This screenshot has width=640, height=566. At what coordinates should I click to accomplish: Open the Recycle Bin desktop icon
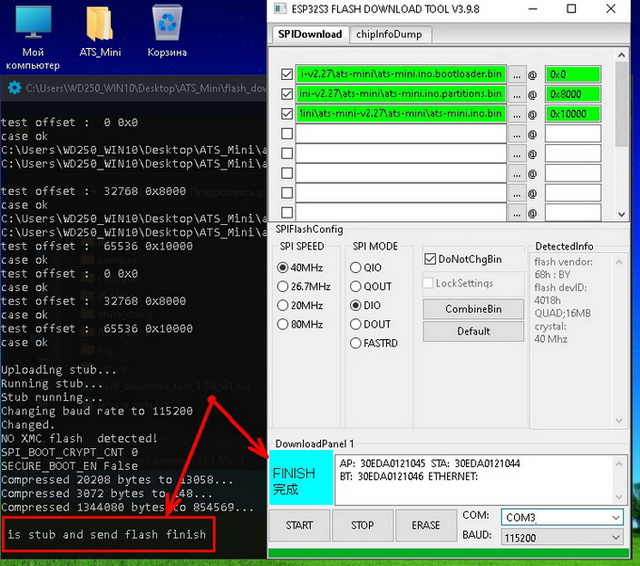pyautogui.click(x=167, y=31)
